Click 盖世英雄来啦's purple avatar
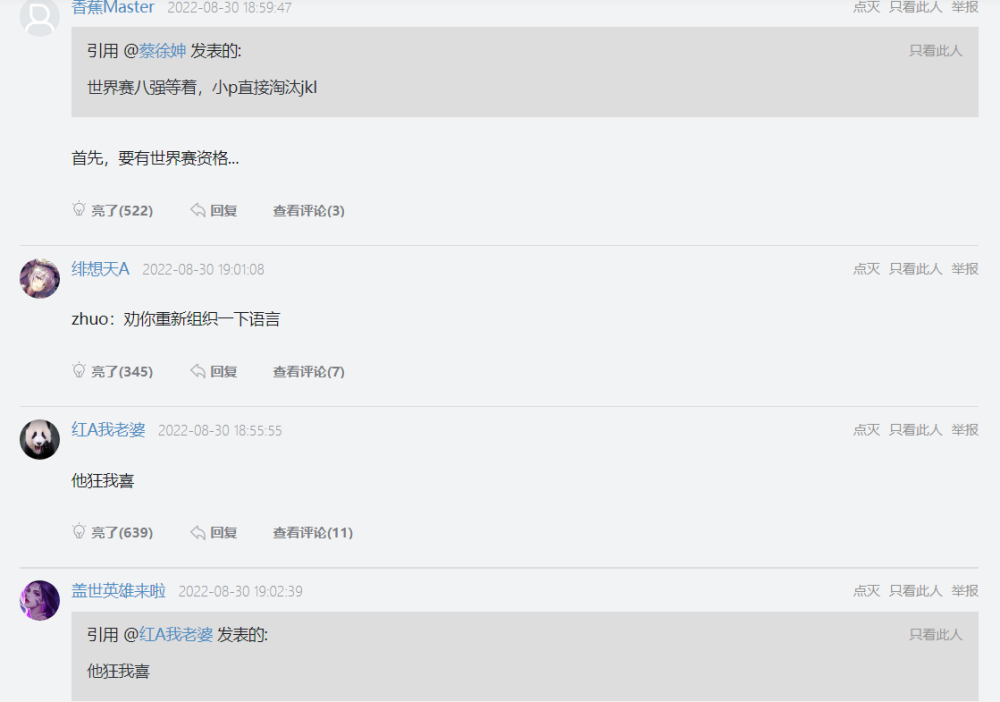This screenshot has height=702, width=1000. click(40, 600)
